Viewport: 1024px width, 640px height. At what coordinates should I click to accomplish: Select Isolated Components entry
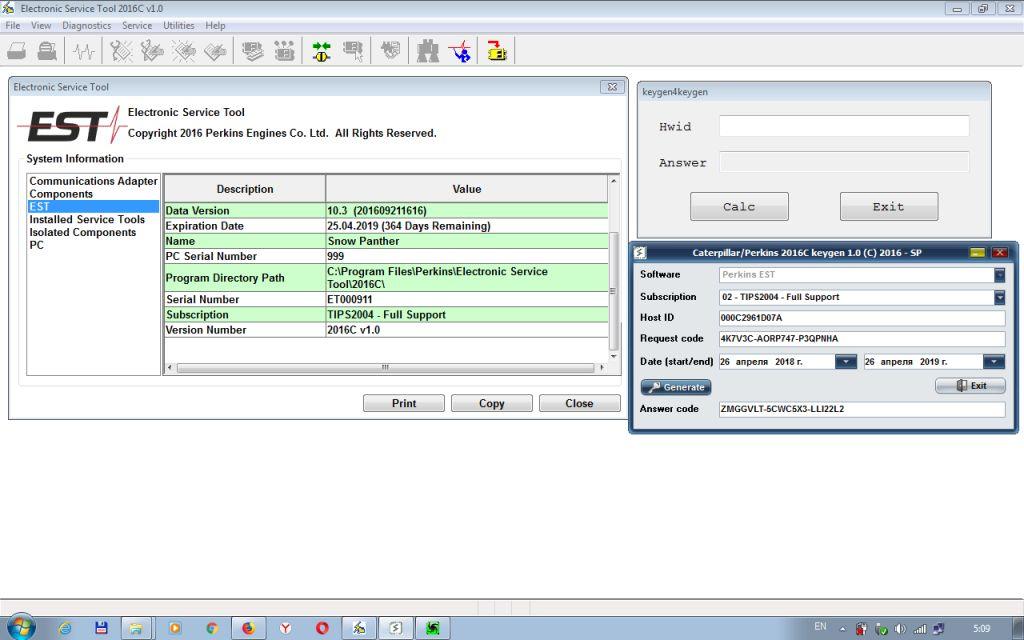point(82,232)
